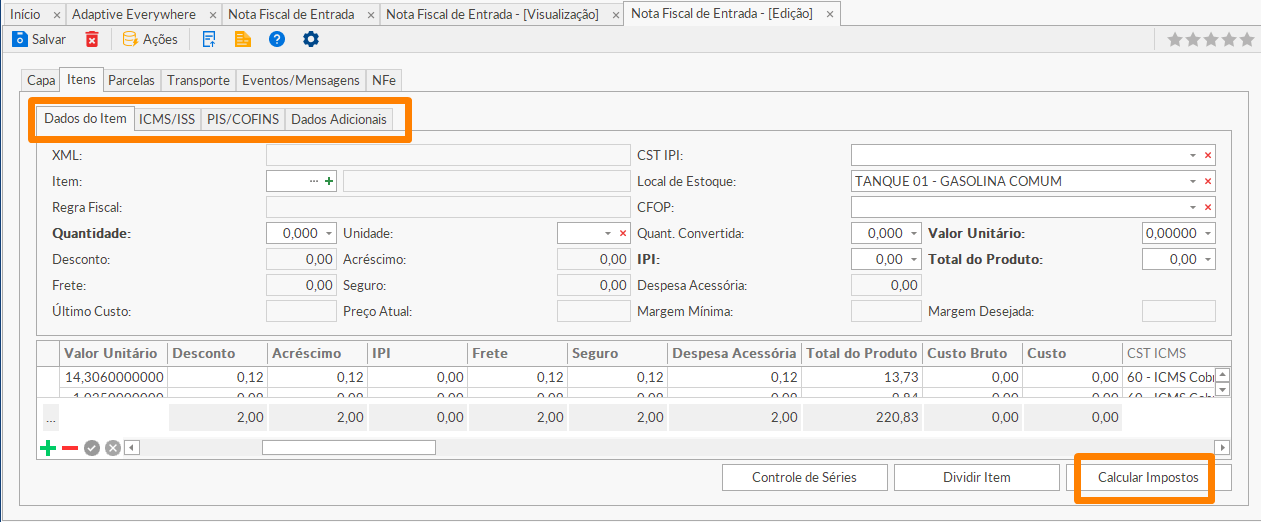1261x522 pixels.
Task: Add a new item row with the green plus
Action: pos(47,448)
